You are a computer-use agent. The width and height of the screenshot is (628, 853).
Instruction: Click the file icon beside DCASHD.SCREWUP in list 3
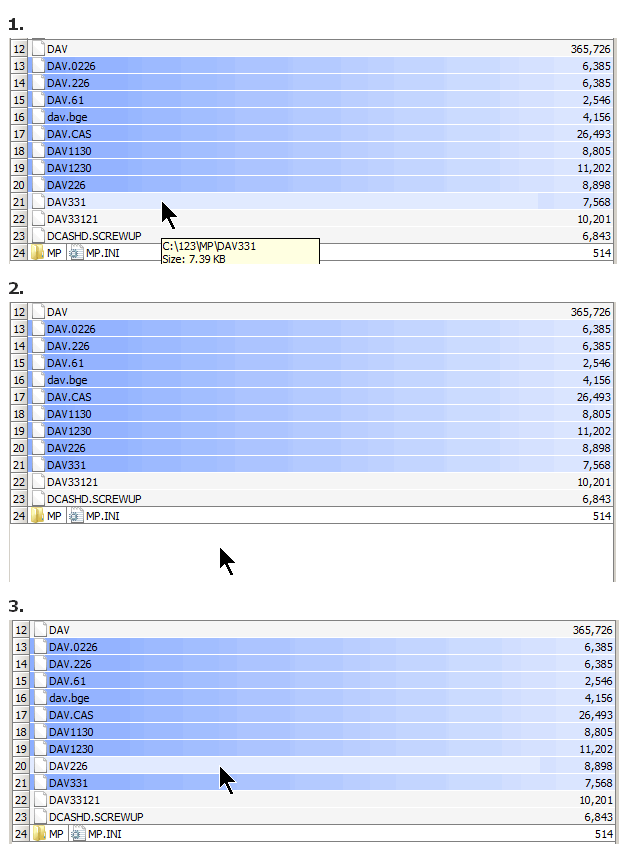pos(40,817)
